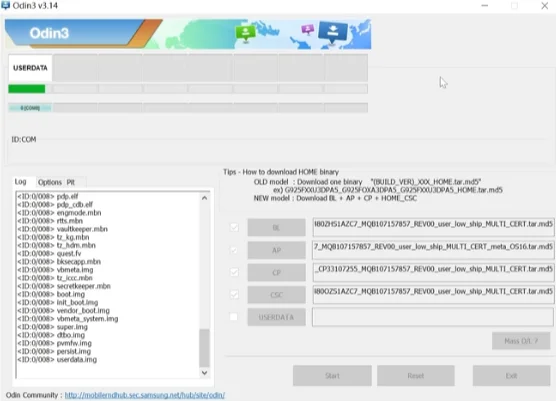The width and height of the screenshot is (556, 401).
Task: Open the Odin Community hyperlink
Action: click(145, 395)
